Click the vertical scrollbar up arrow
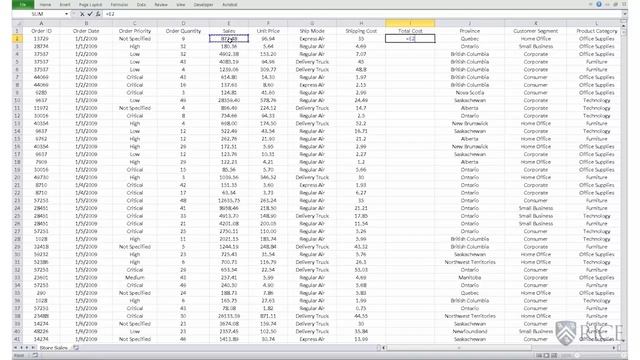Viewport: 640px width, 360px height. 623,26
